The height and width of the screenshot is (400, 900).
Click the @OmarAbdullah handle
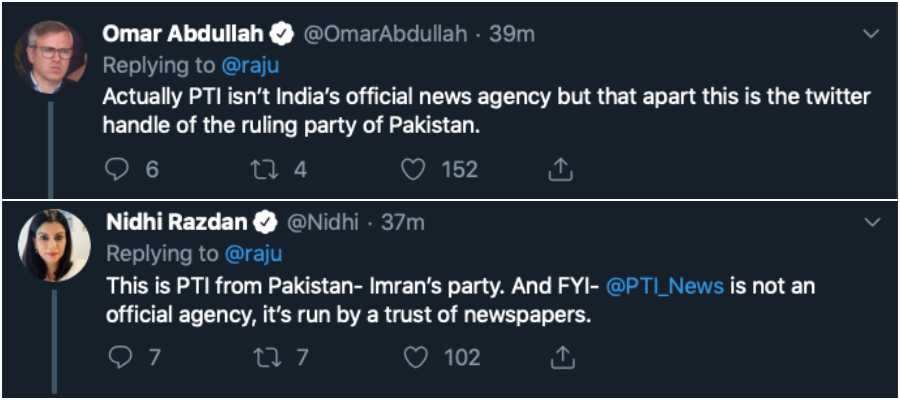[x=384, y=33]
